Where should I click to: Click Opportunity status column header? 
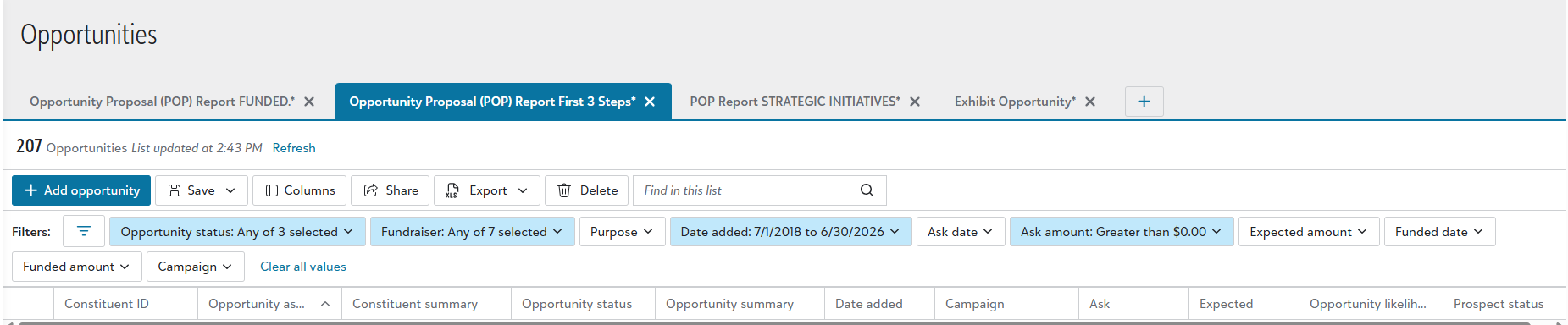click(583, 304)
